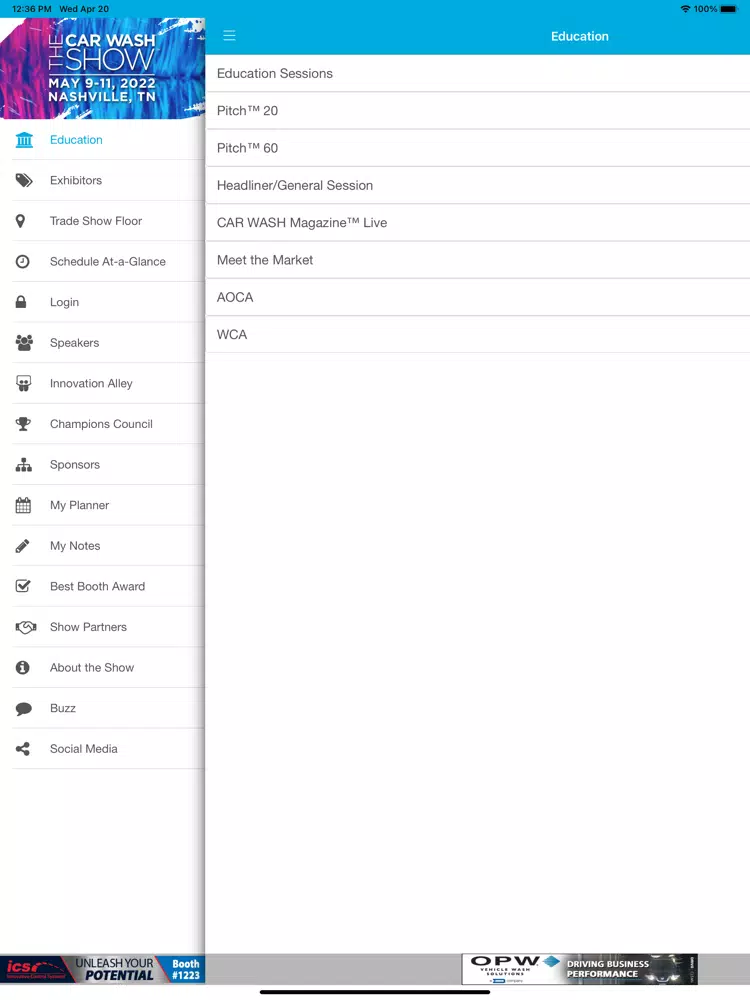Click the Buzz speech bubble icon

click(x=24, y=709)
